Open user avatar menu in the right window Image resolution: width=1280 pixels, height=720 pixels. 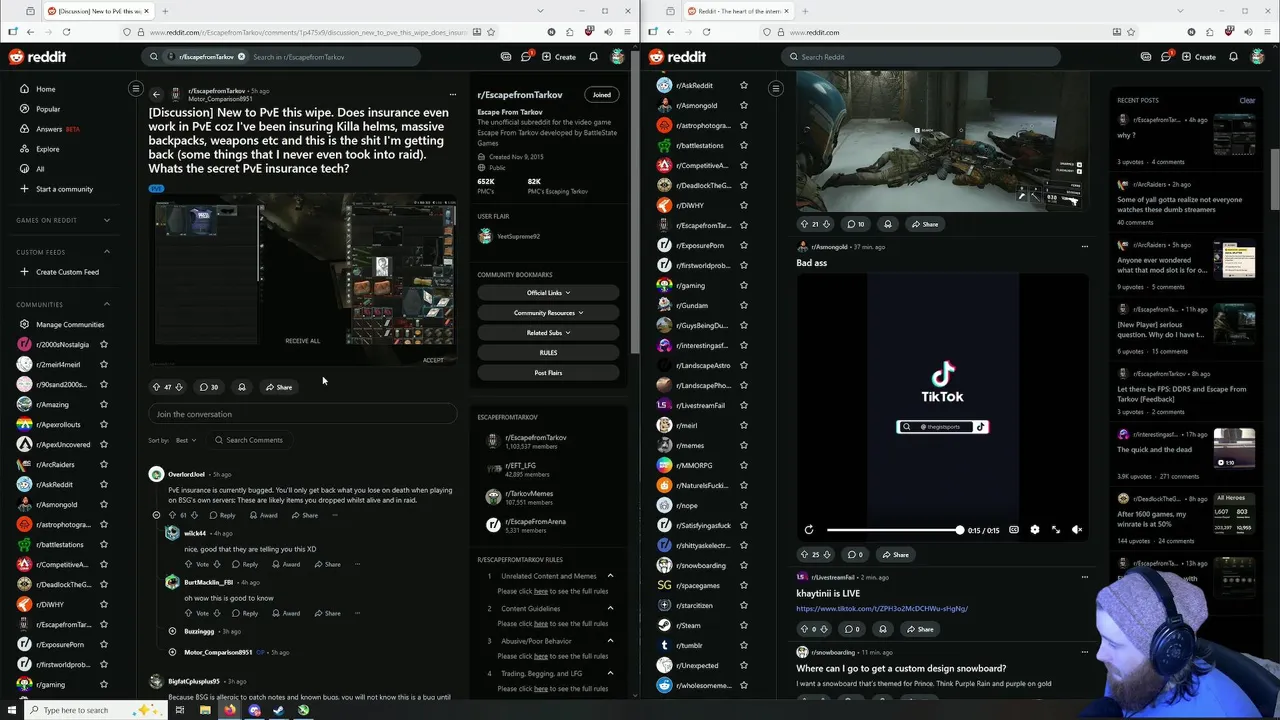(1259, 57)
